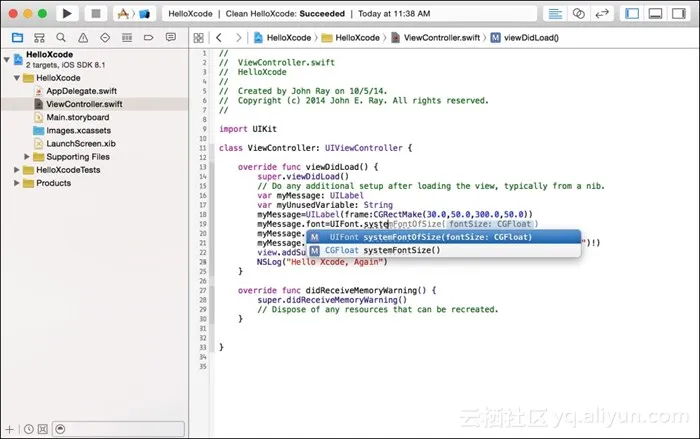Click HelloXcode folder in jump bar
The image size is (700, 439).
(351, 38)
